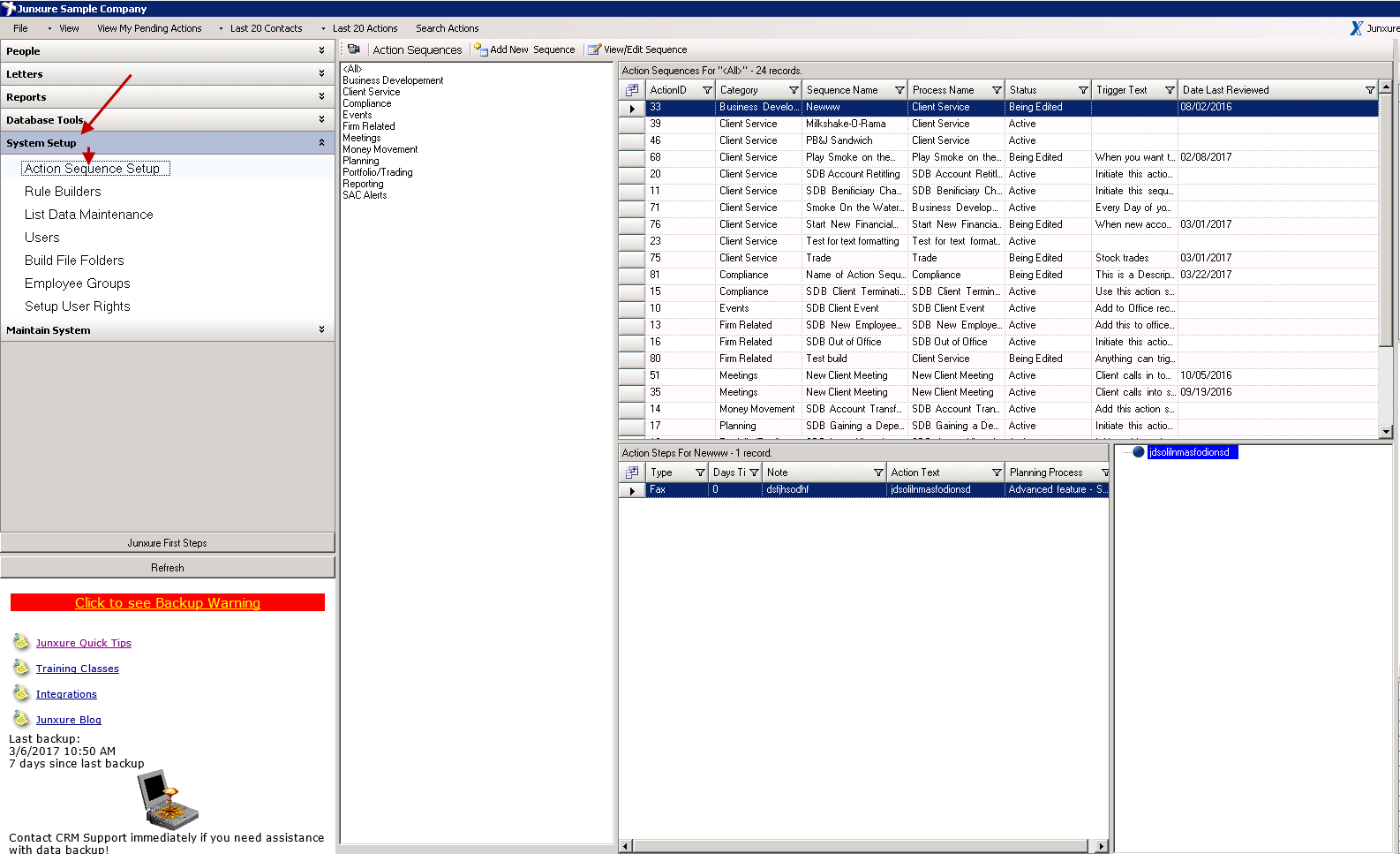Click the red Backup Warning banner
Screen dimensions: 1400x854
point(168,602)
